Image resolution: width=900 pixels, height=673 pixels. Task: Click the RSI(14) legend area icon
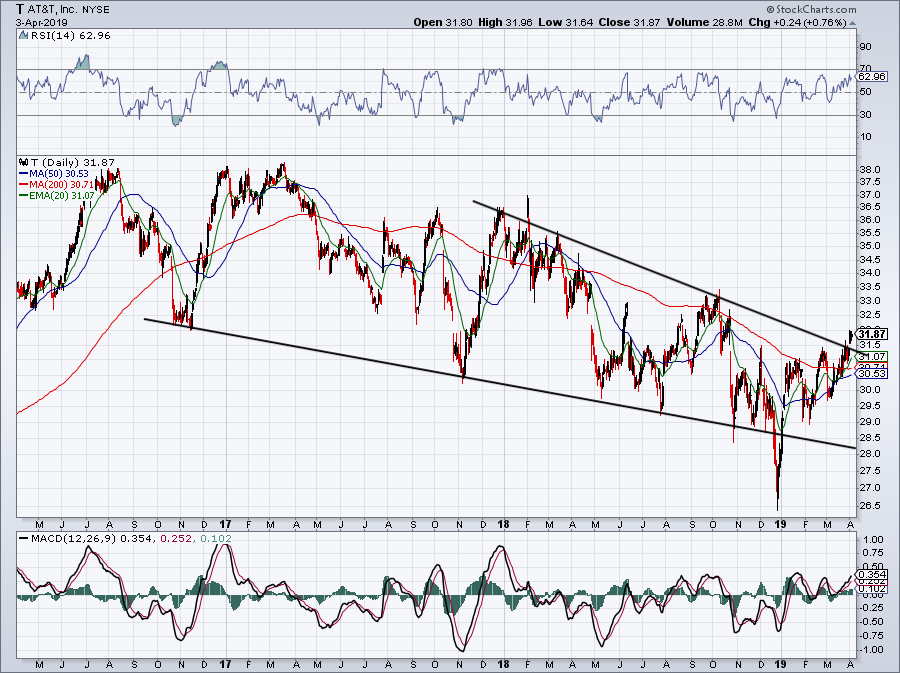click(x=24, y=36)
